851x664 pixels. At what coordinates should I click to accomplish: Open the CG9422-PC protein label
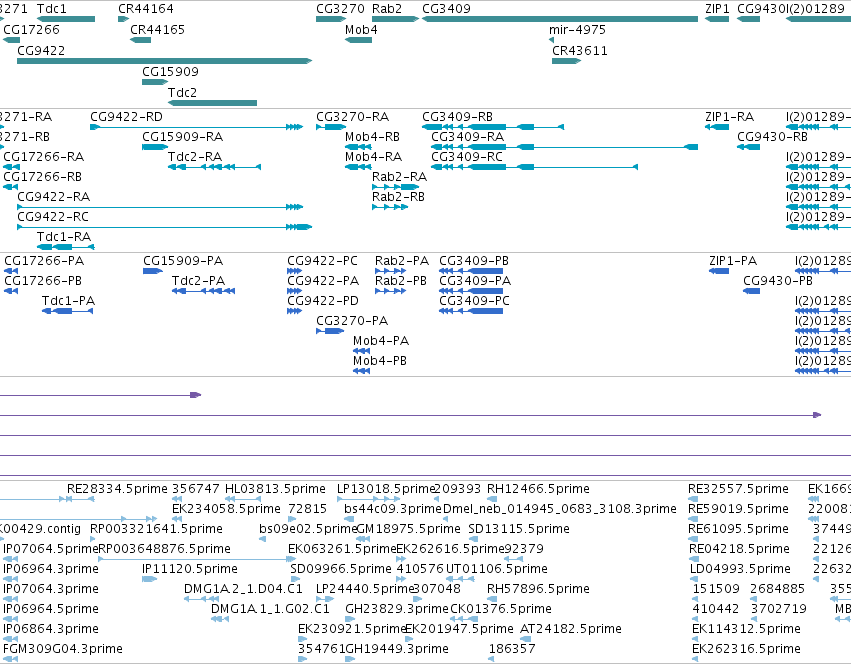[322, 261]
